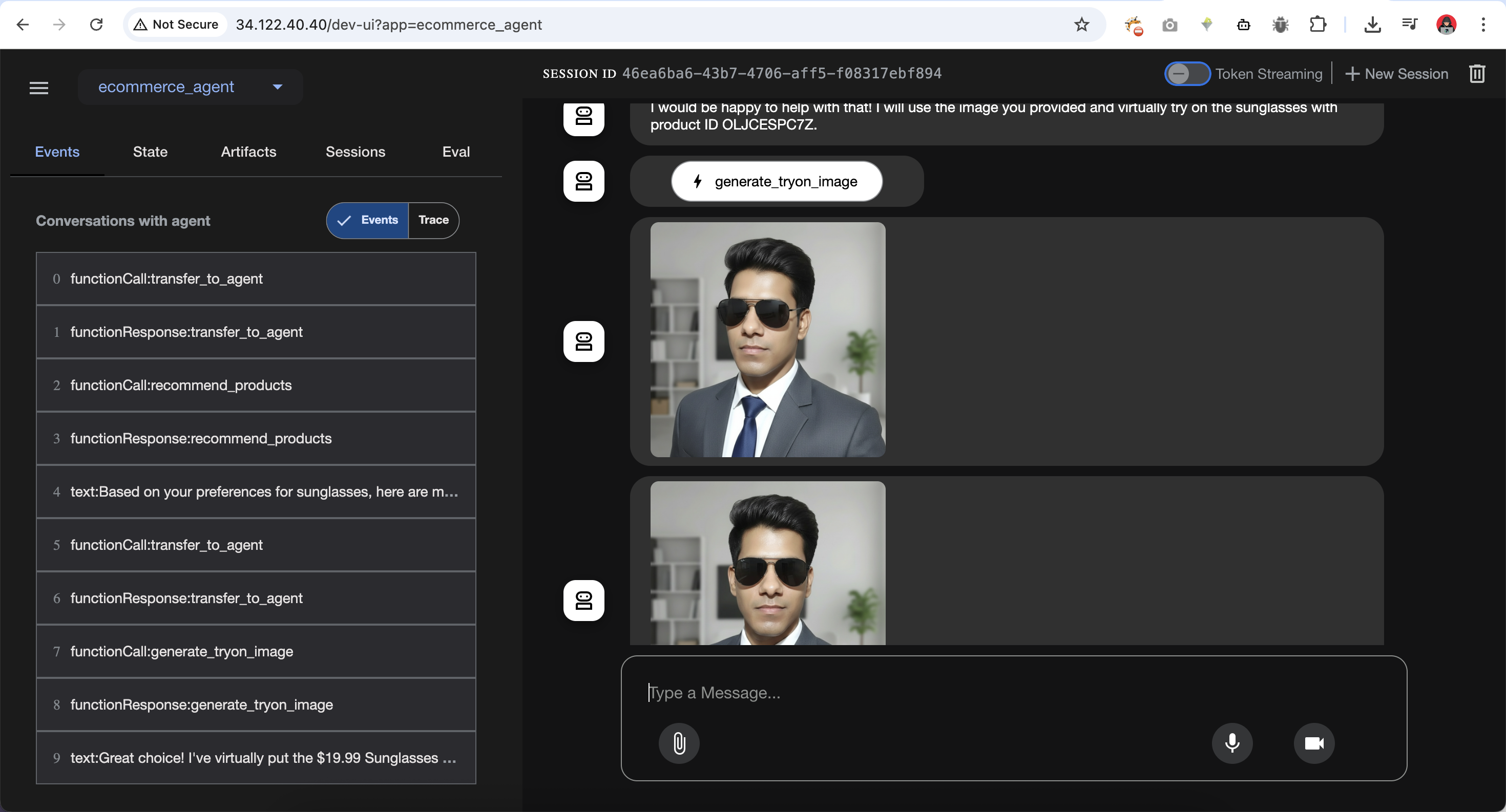Screen dimensions: 1506x812
Task: Click the New Session button
Action: point(1397,74)
